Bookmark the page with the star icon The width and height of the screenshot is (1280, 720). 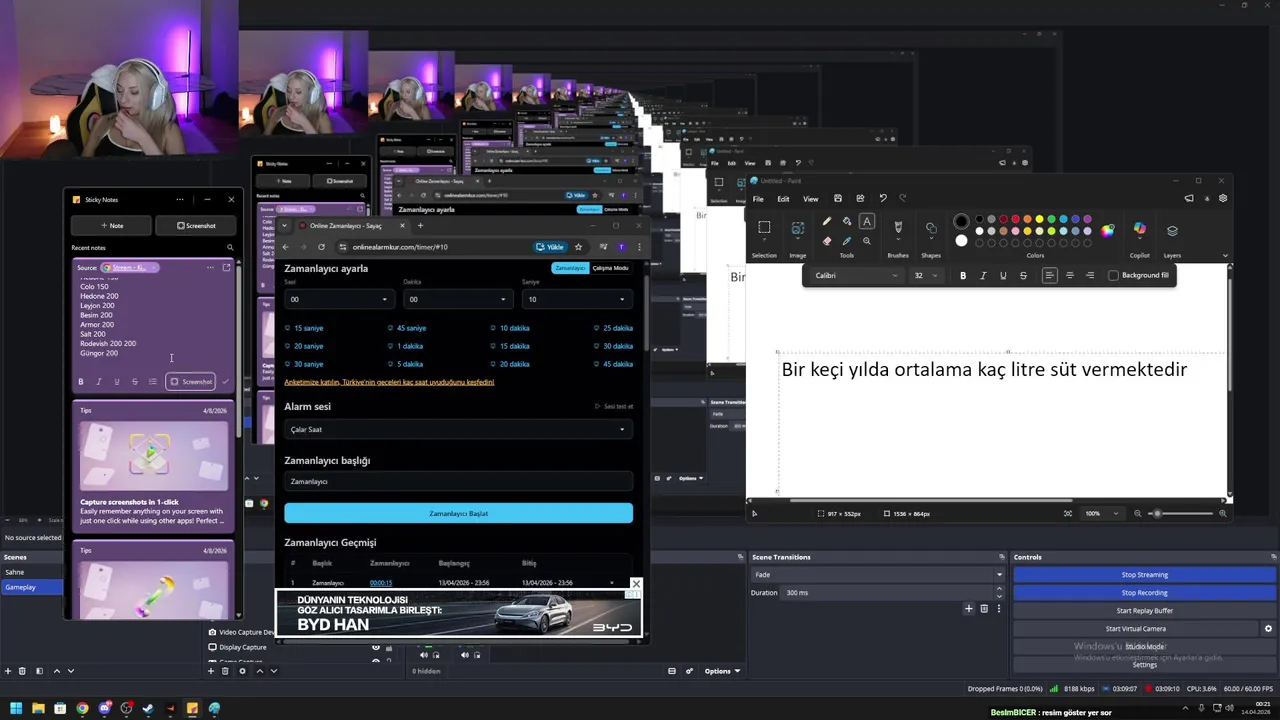578,247
